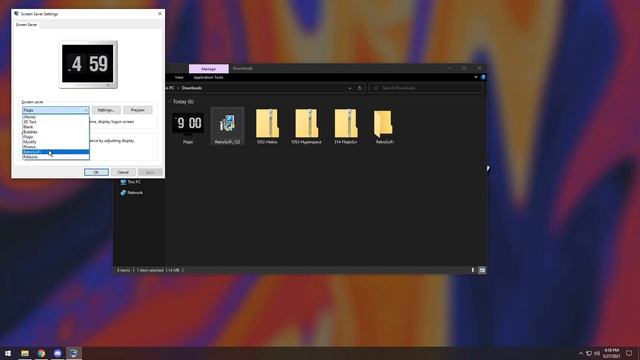Open the address bar history dropdown
This screenshot has width=640, height=360.
[x=350, y=88]
